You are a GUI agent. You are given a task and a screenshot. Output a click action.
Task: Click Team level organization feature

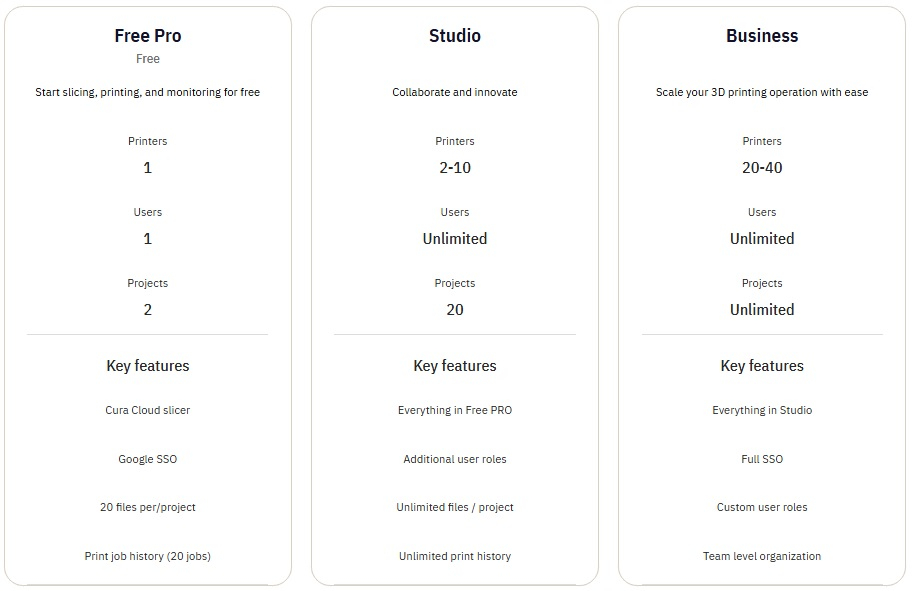coord(762,556)
